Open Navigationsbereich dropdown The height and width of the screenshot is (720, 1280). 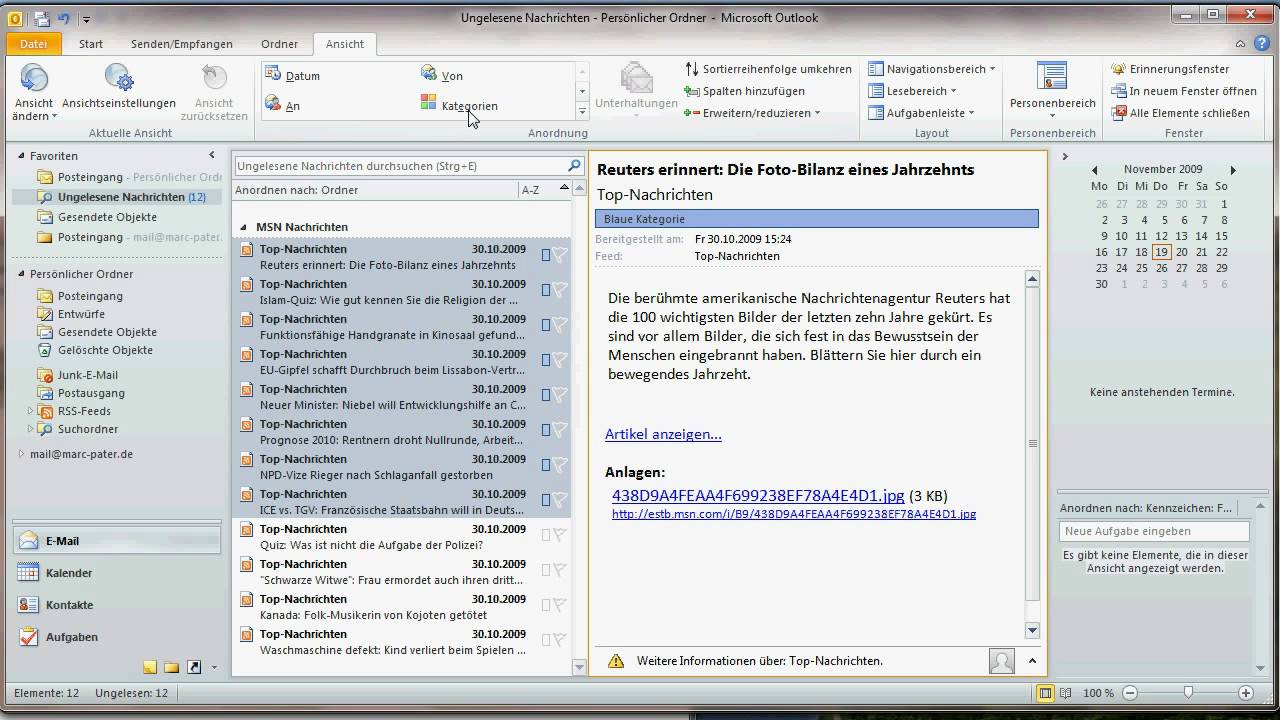pos(931,69)
